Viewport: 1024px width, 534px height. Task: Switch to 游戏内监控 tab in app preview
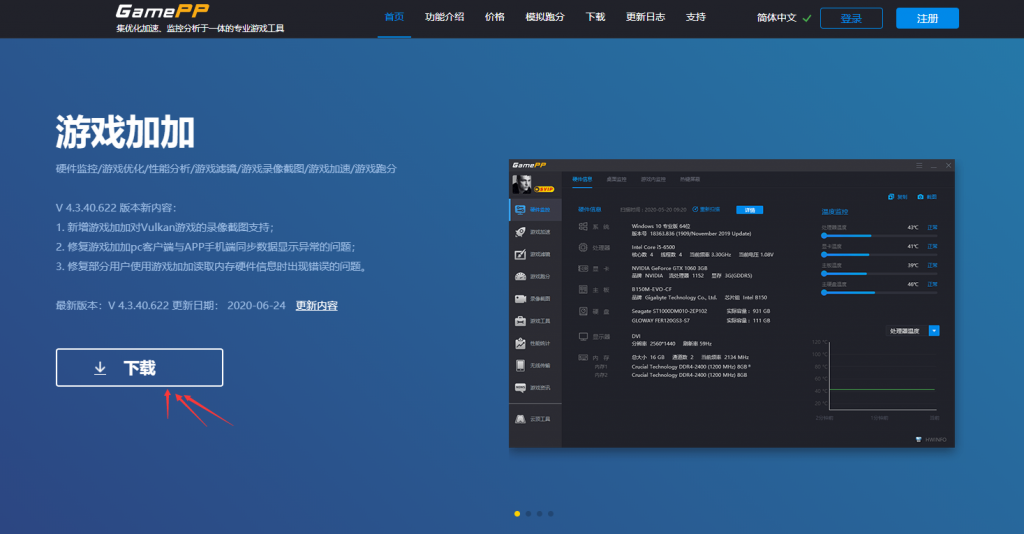(x=653, y=179)
